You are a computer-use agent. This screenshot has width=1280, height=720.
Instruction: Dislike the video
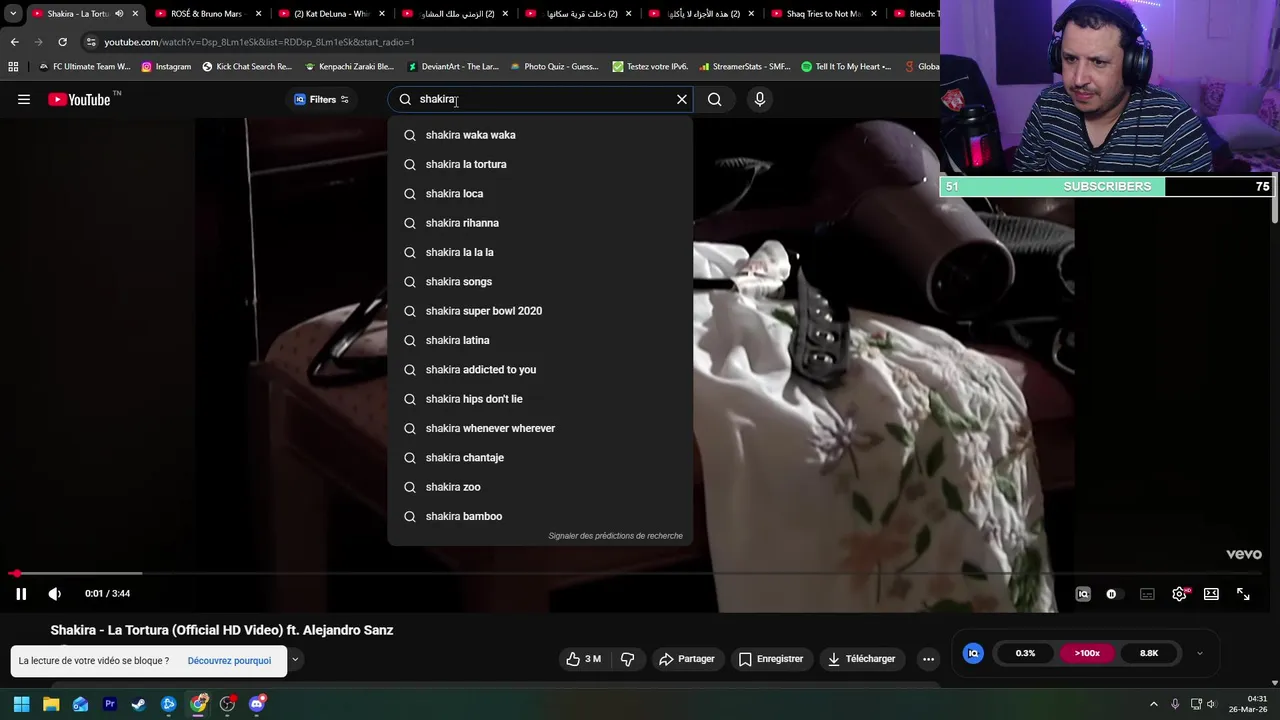[x=628, y=659]
